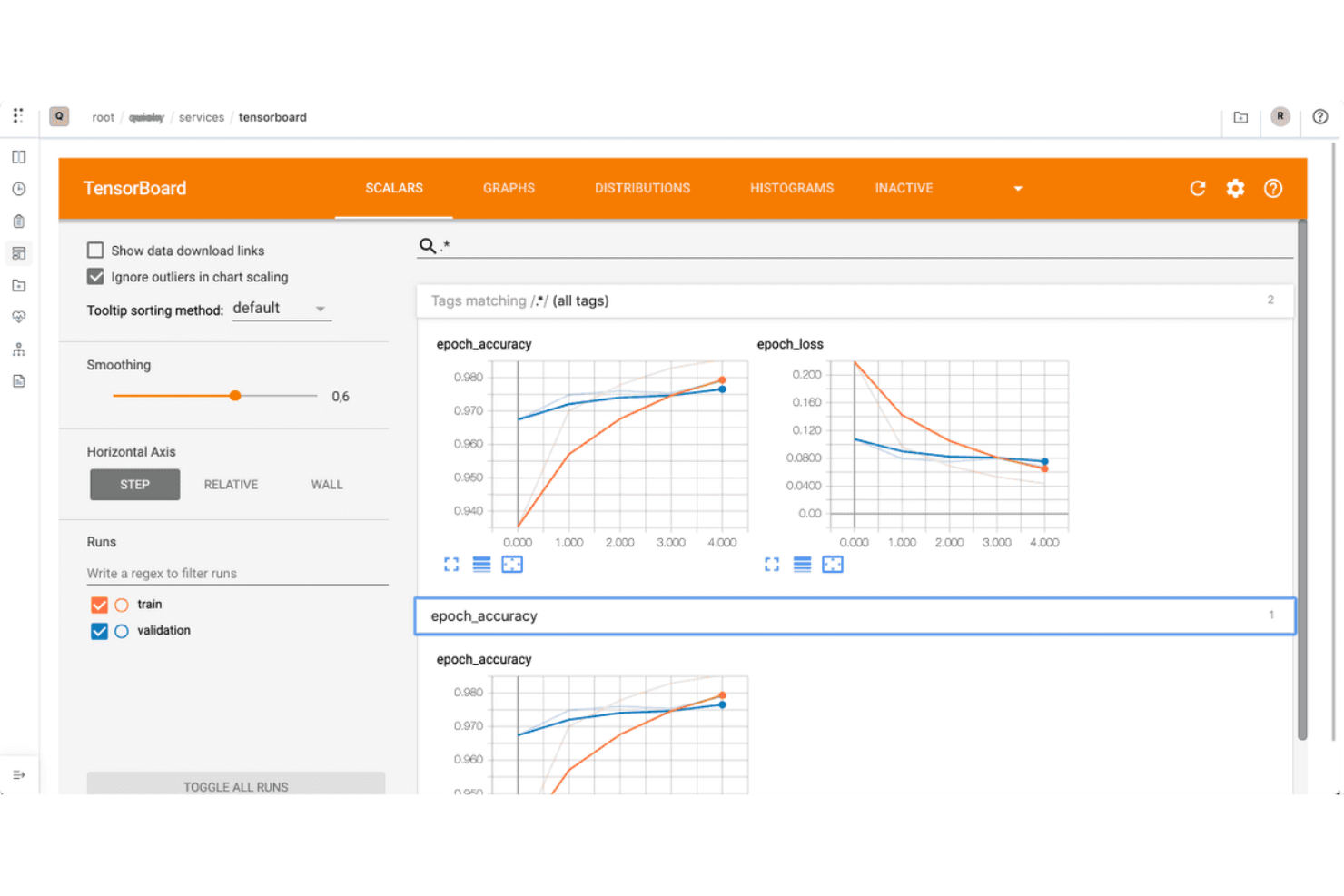1344x896 pixels.
Task: Click the validation endpoint on first epoch_accuracy chart
Action: coord(722,389)
